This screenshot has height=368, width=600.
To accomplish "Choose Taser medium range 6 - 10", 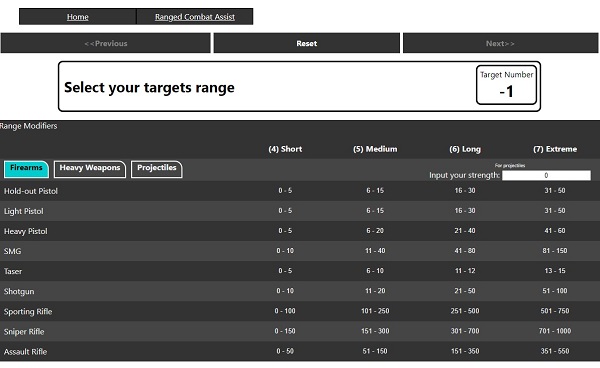I will pos(375,270).
